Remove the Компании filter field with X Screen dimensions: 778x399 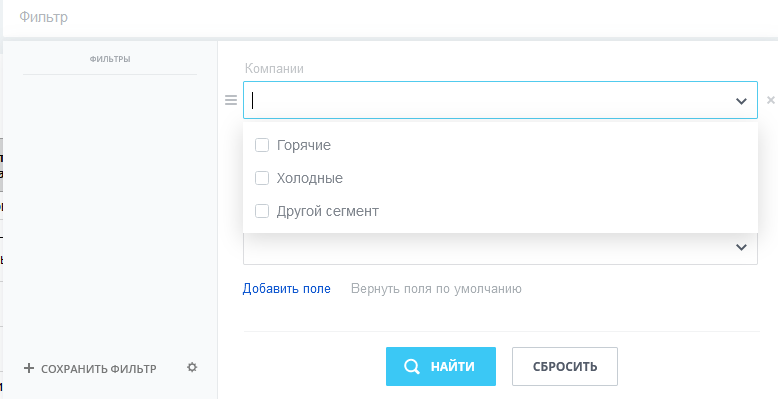[x=771, y=100]
